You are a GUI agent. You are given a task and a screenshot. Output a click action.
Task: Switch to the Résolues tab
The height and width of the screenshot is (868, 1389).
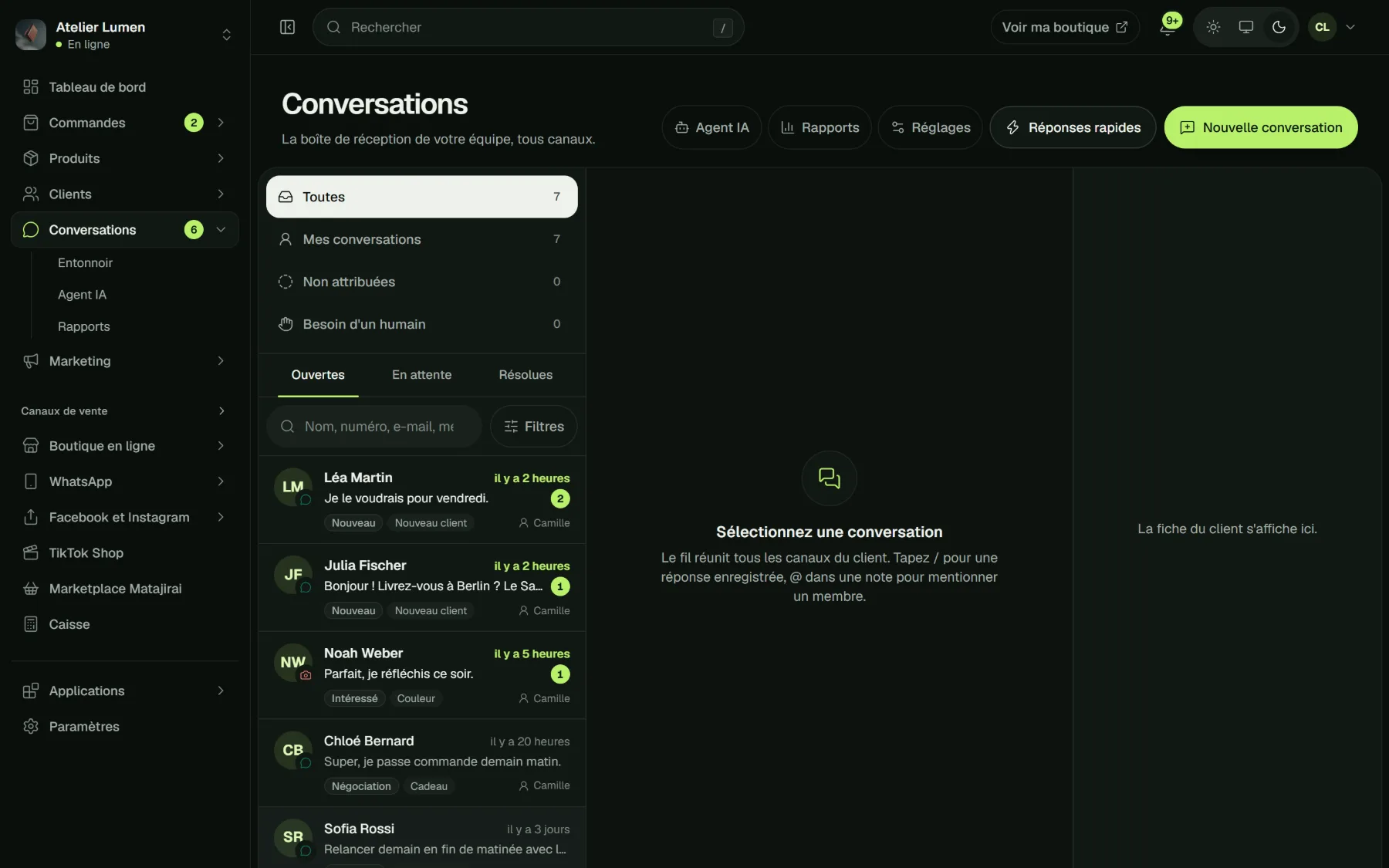(x=526, y=375)
